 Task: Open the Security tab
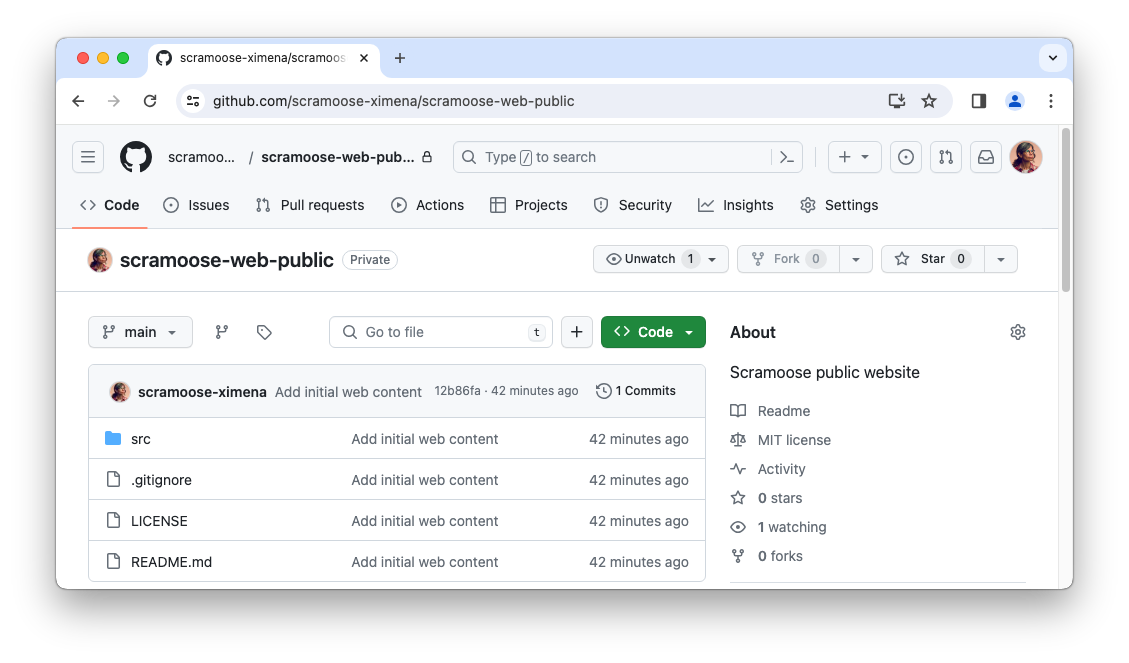[x=633, y=205]
